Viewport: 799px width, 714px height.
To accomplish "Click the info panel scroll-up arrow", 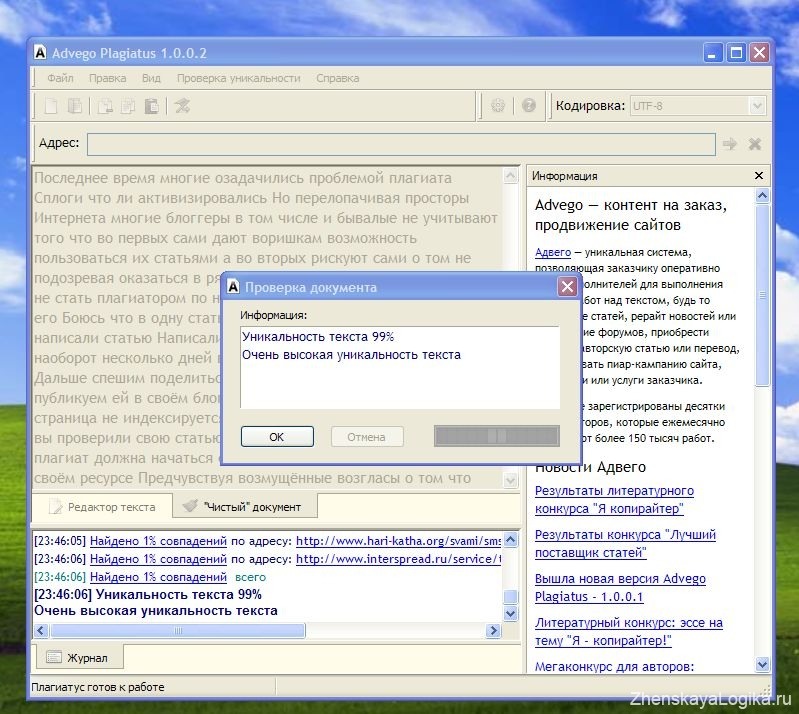I will pyautogui.click(x=762, y=196).
